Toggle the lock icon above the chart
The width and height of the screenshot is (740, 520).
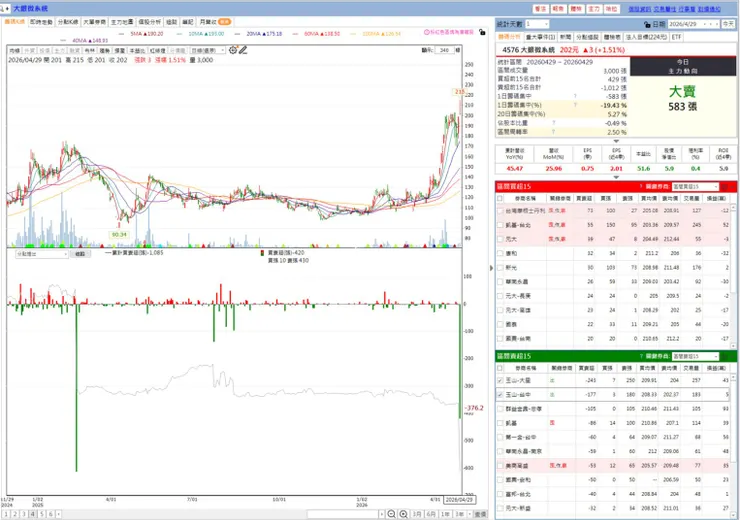pos(482,32)
